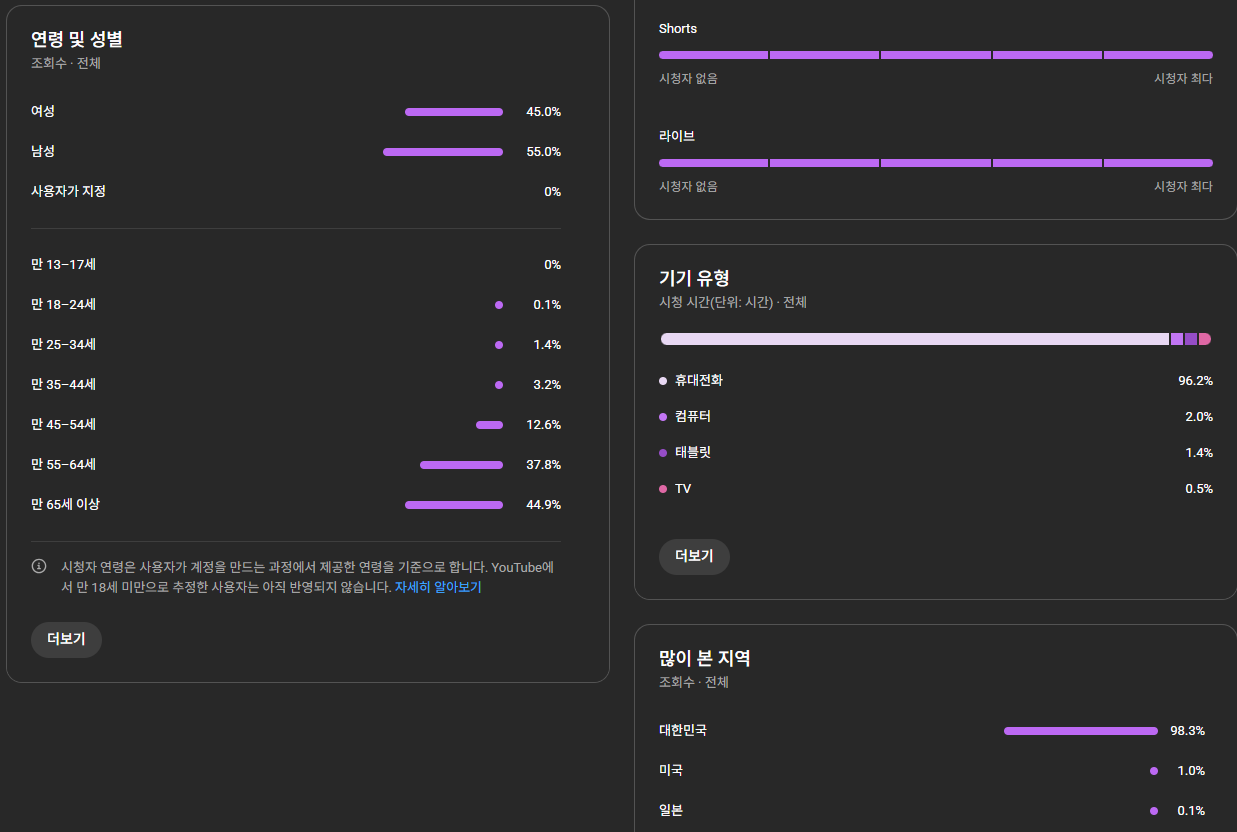Click the dot marker for 만 35–44세
Image resolution: width=1237 pixels, height=832 pixels.
499,385
